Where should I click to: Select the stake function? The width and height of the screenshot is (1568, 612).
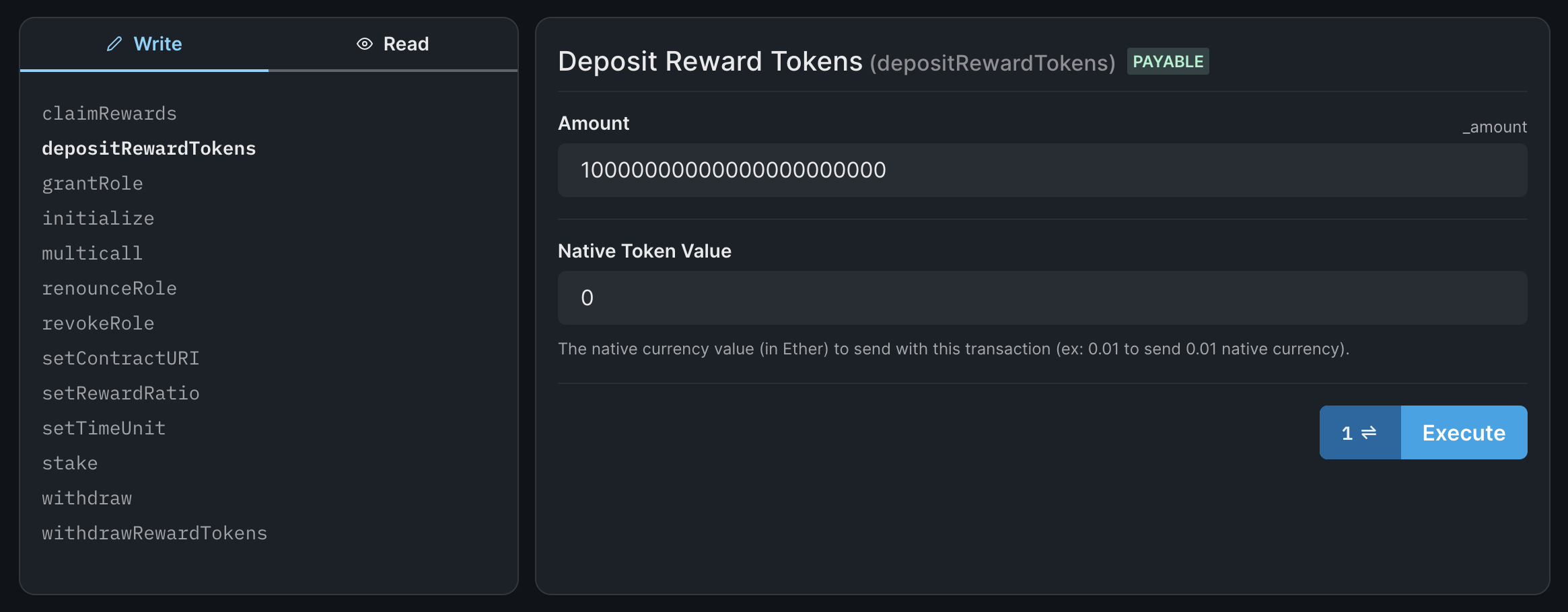tap(69, 463)
